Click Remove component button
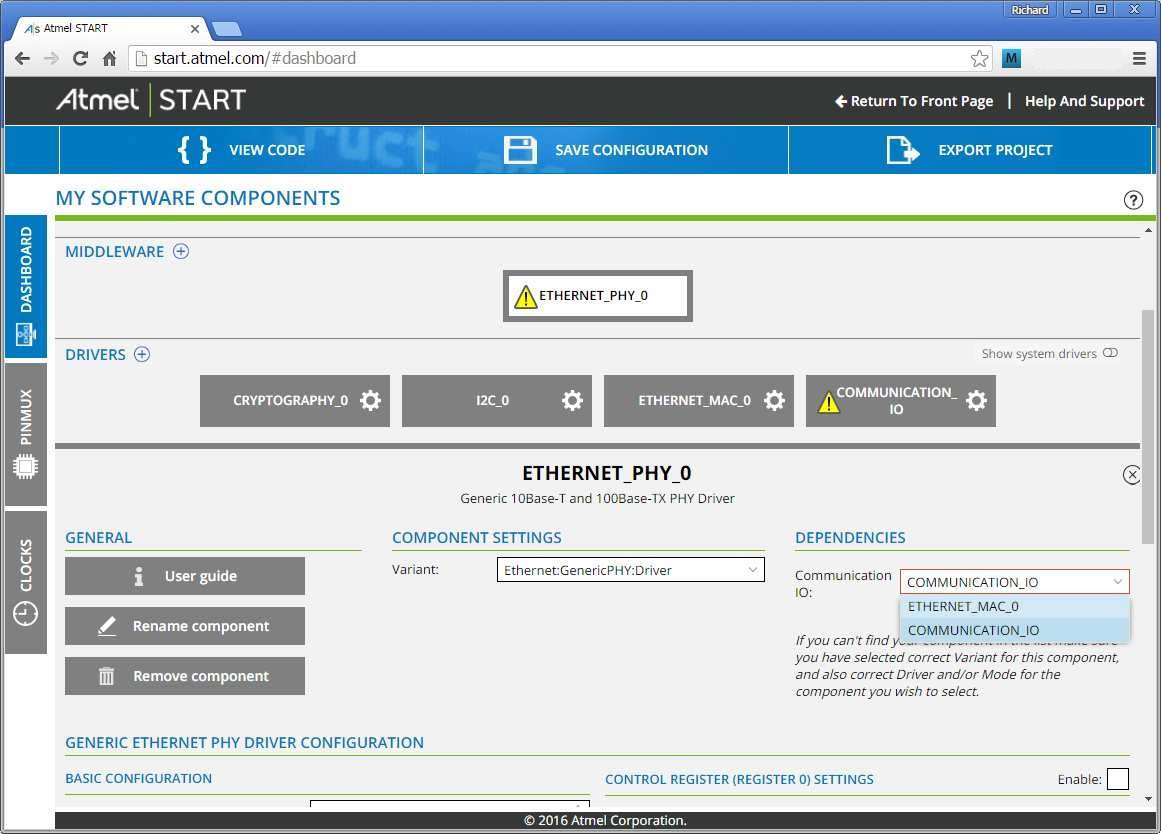This screenshot has width=1161, height=834. coord(185,676)
